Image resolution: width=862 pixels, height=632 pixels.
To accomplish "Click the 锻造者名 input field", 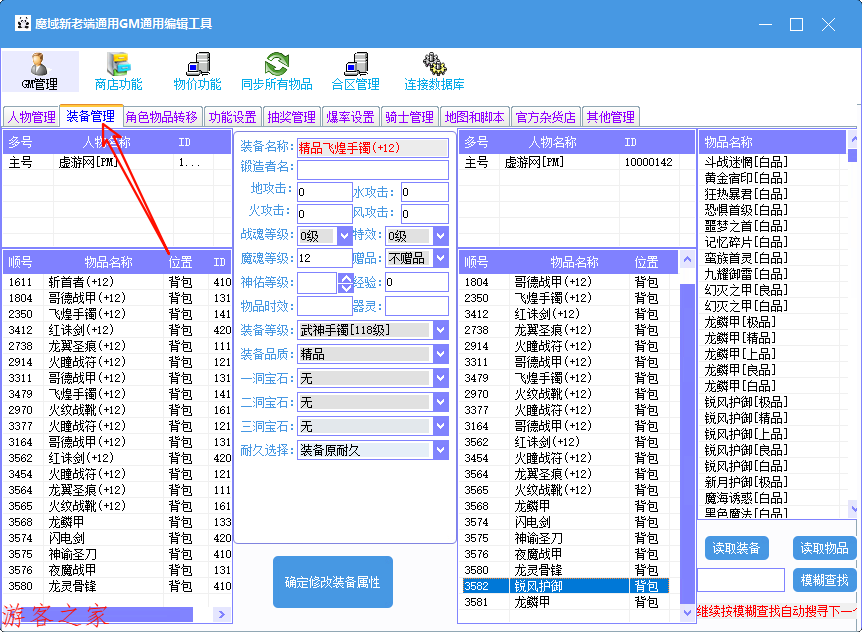I will pos(373,169).
